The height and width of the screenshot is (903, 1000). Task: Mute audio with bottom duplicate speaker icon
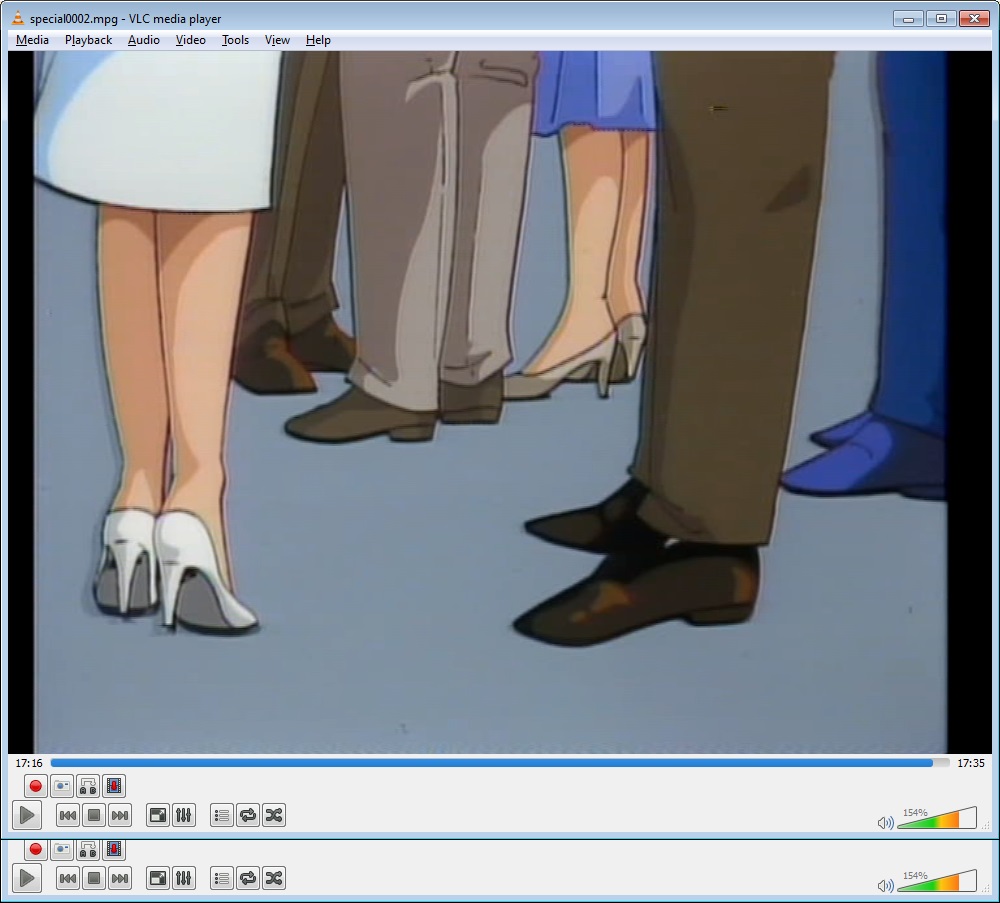tap(885, 886)
